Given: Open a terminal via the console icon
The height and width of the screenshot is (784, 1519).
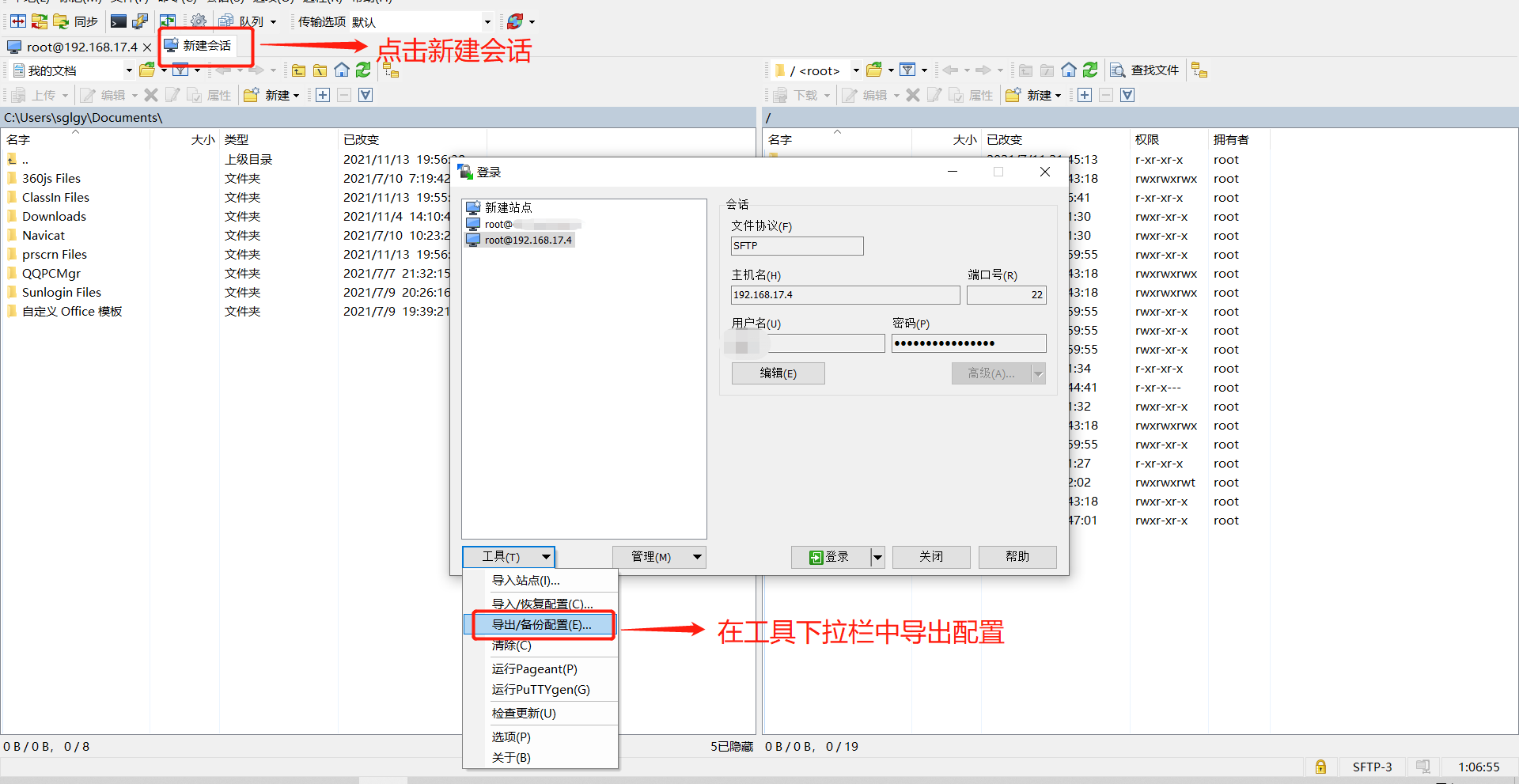Looking at the screenshot, I should [117, 21].
